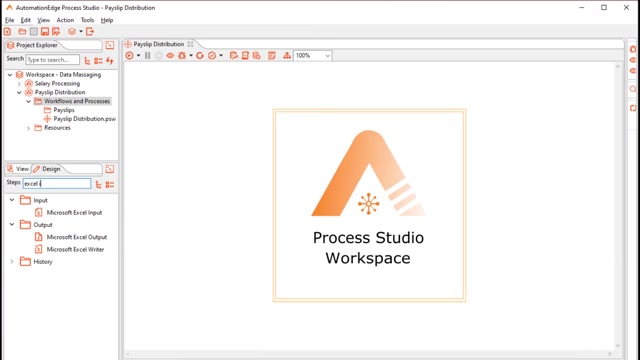Click the Run workflow play icon
Viewport: 640px width, 360px height.
click(129, 56)
